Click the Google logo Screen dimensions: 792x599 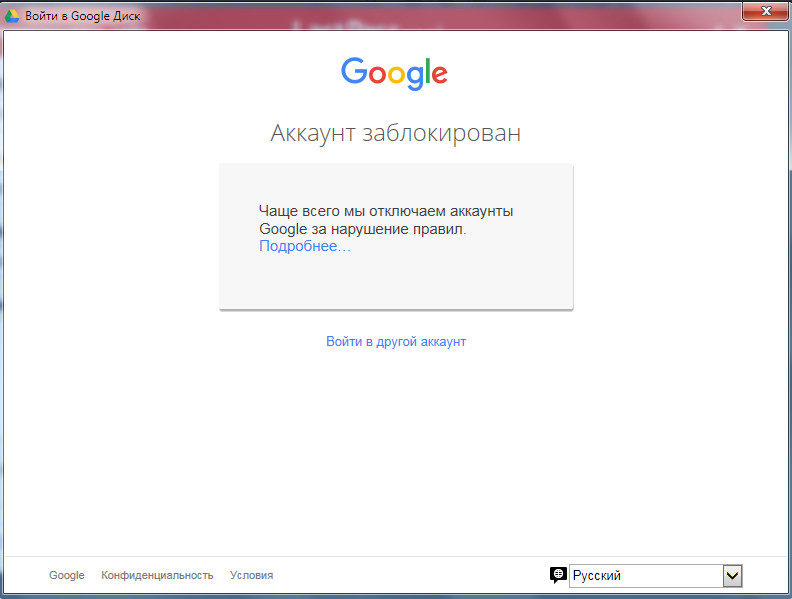click(394, 74)
